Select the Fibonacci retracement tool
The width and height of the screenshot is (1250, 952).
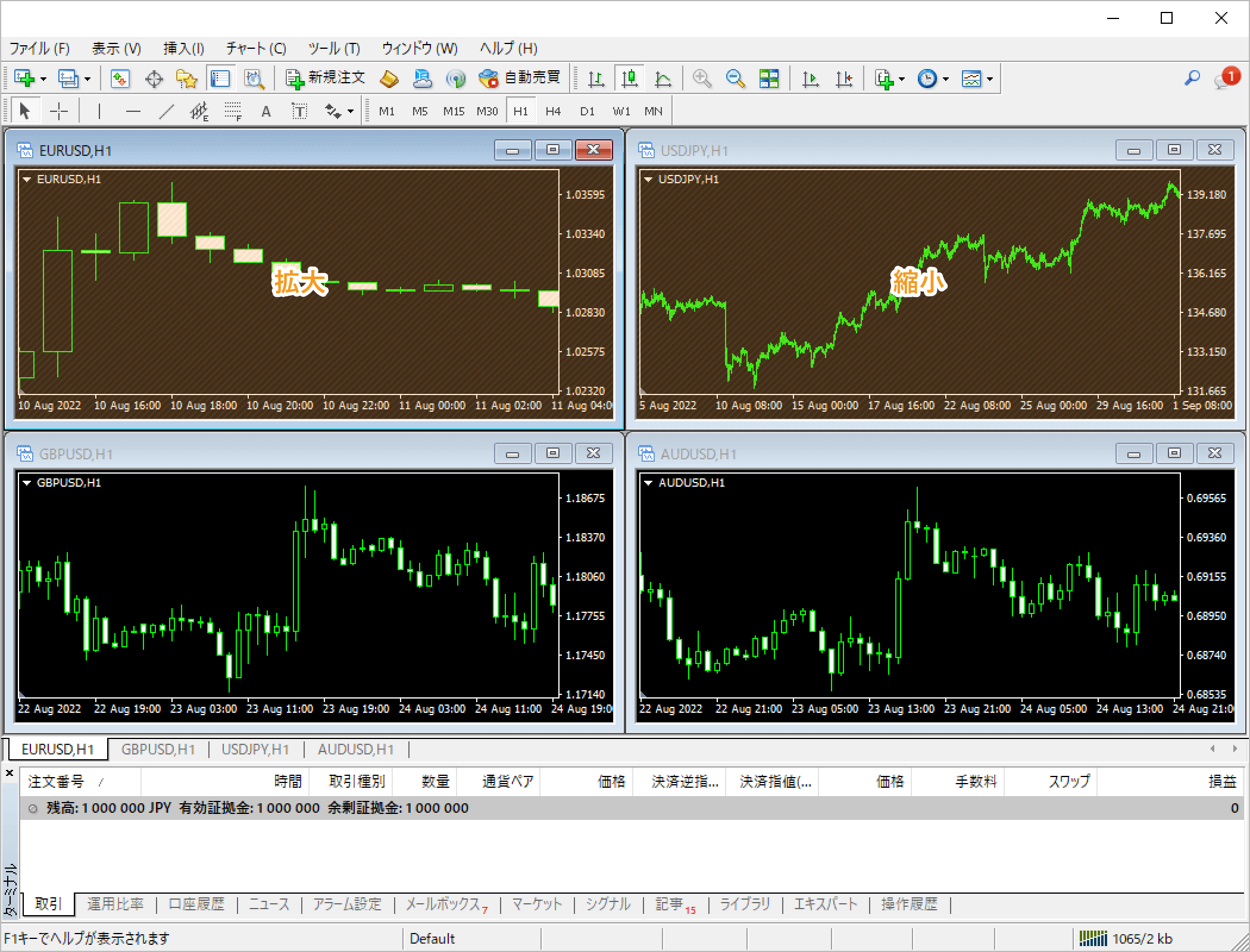point(233,111)
